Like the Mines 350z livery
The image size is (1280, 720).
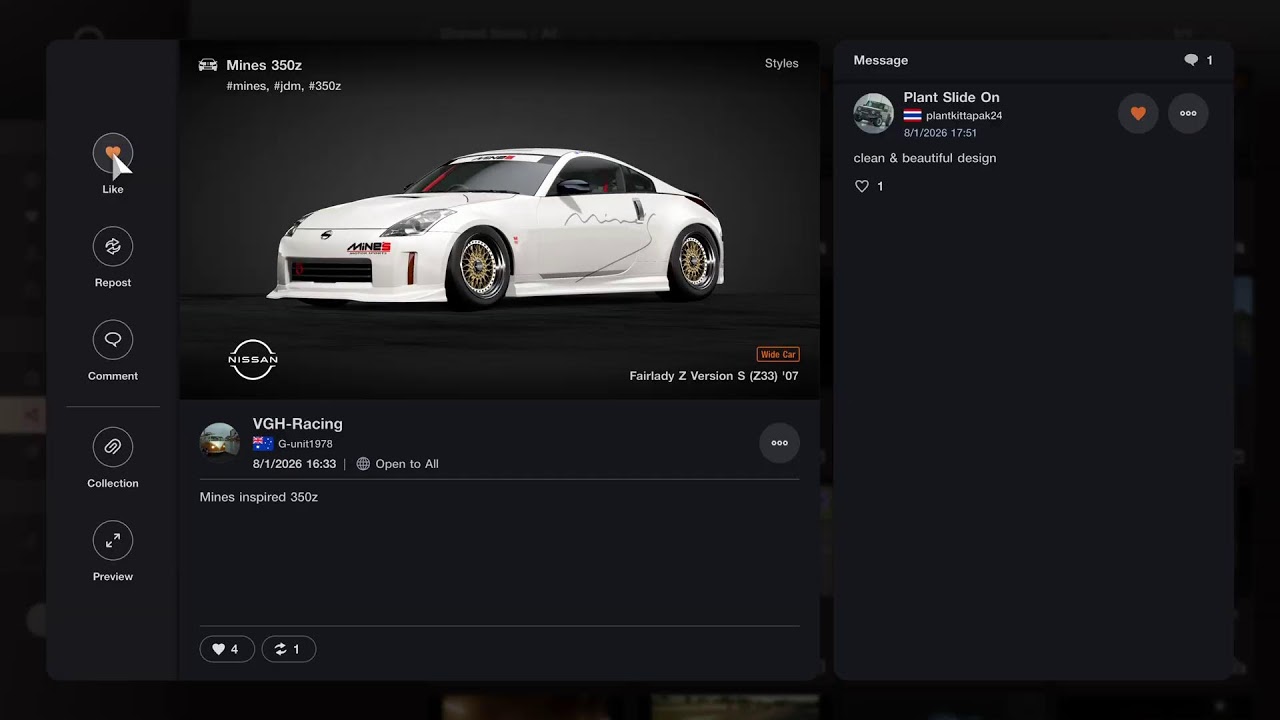coord(113,153)
